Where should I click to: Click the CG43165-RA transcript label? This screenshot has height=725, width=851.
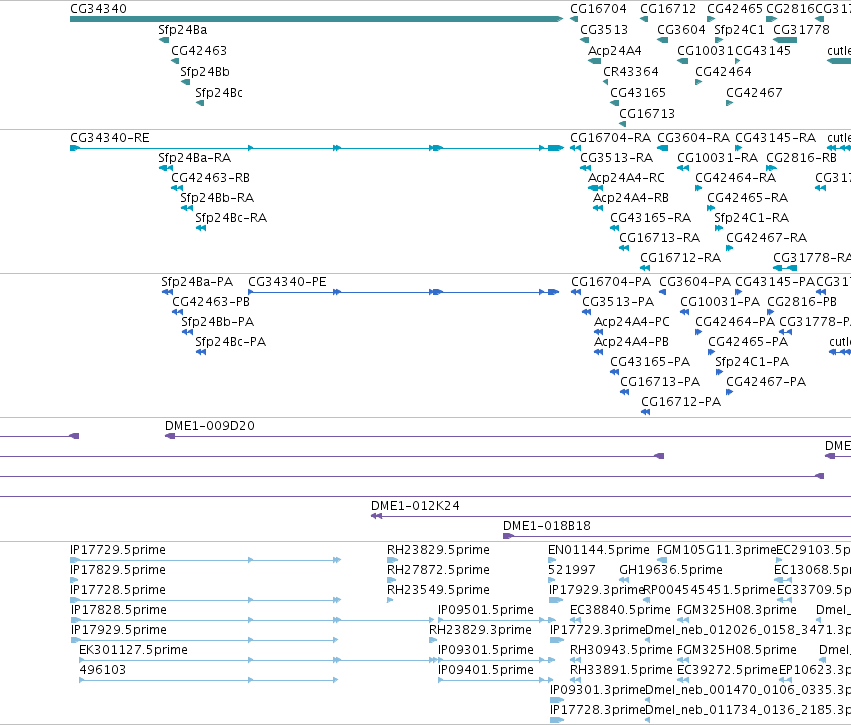[650, 219]
